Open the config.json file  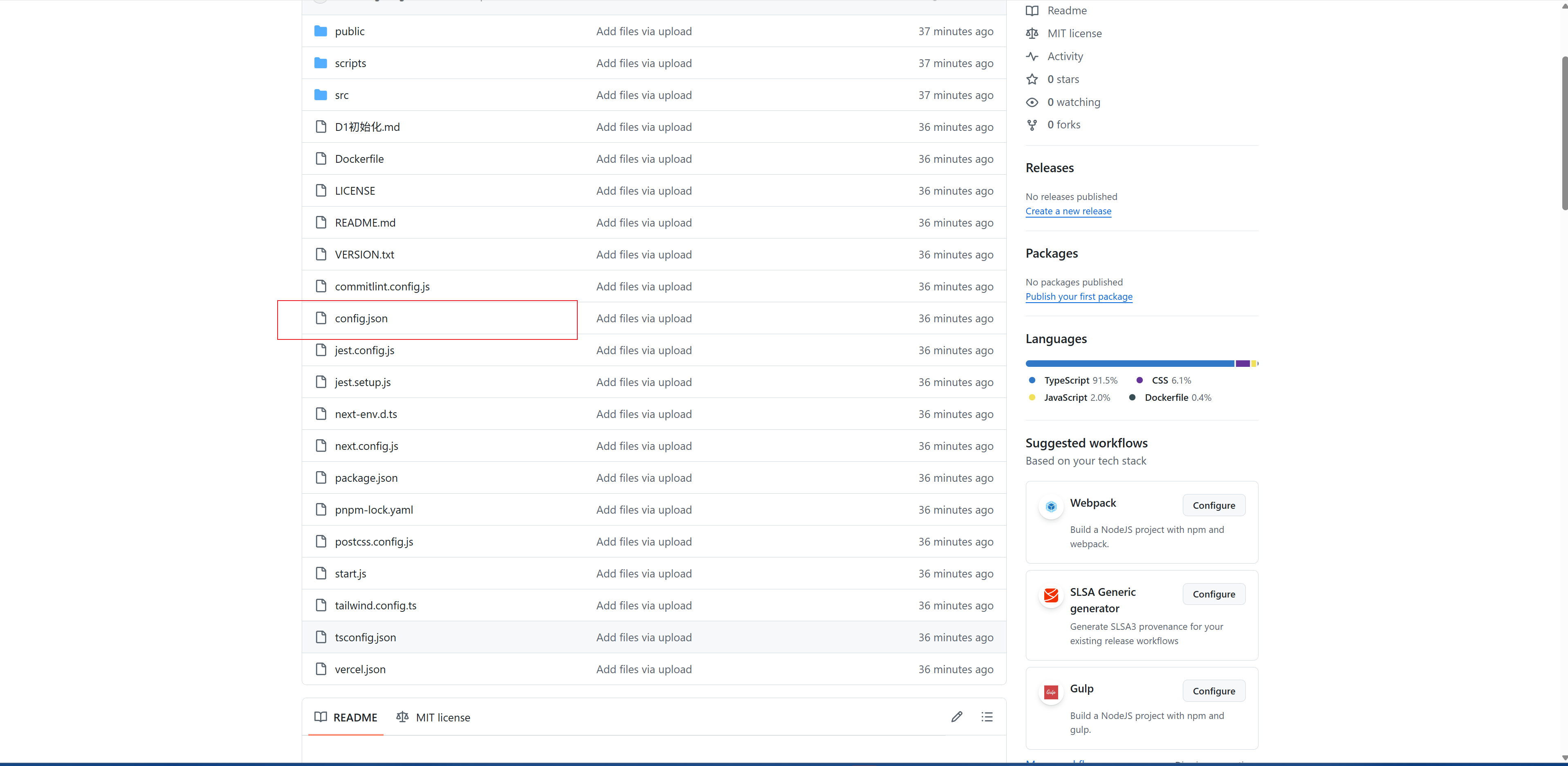pyautogui.click(x=361, y=319)
